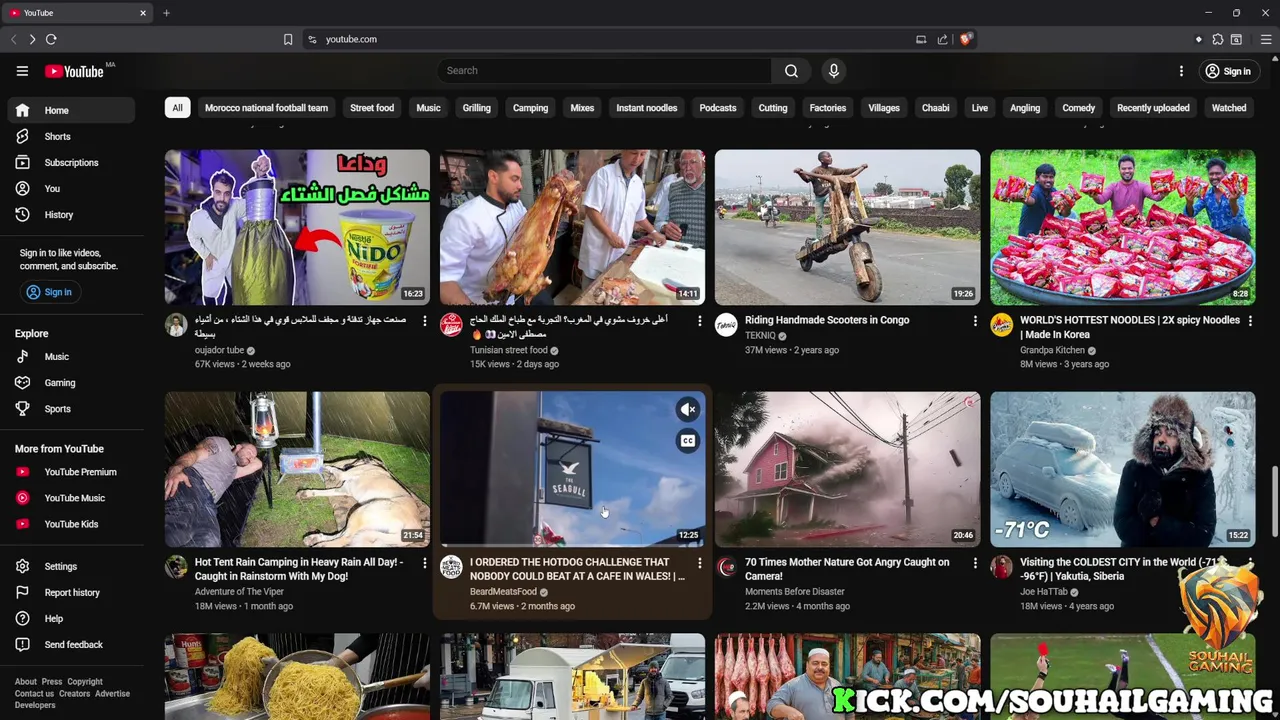Open Help in sidebar
1280x720 pixels.
pyautogui.click(x=70, y=618)
